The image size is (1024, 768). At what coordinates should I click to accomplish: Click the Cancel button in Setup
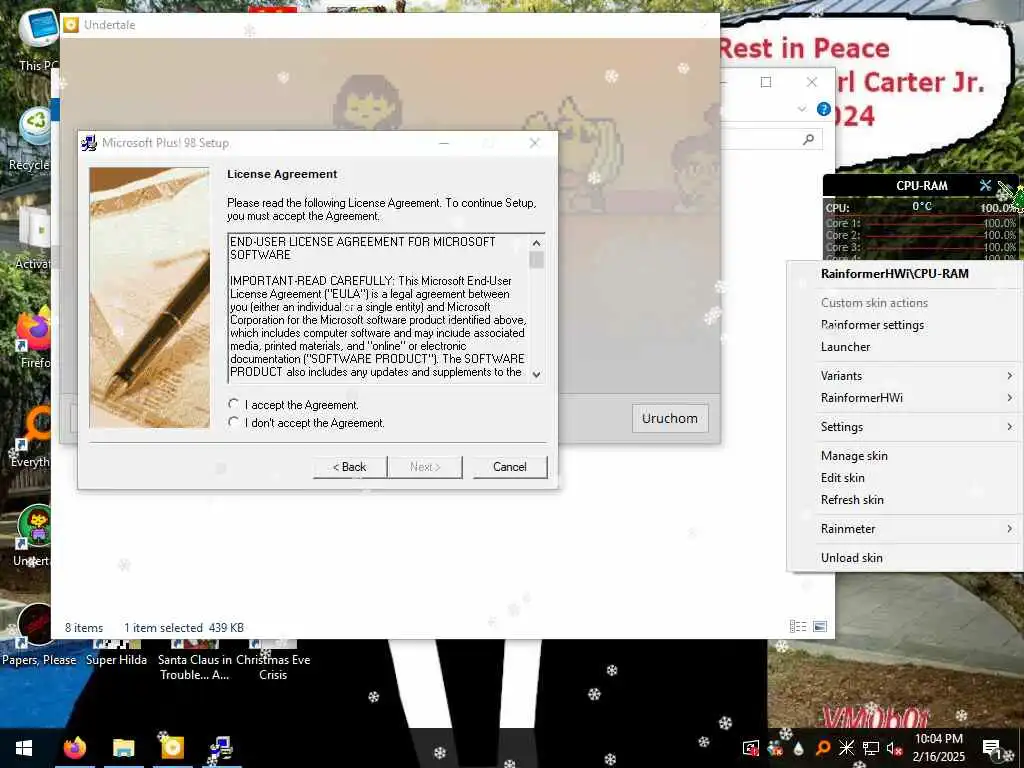509,467
